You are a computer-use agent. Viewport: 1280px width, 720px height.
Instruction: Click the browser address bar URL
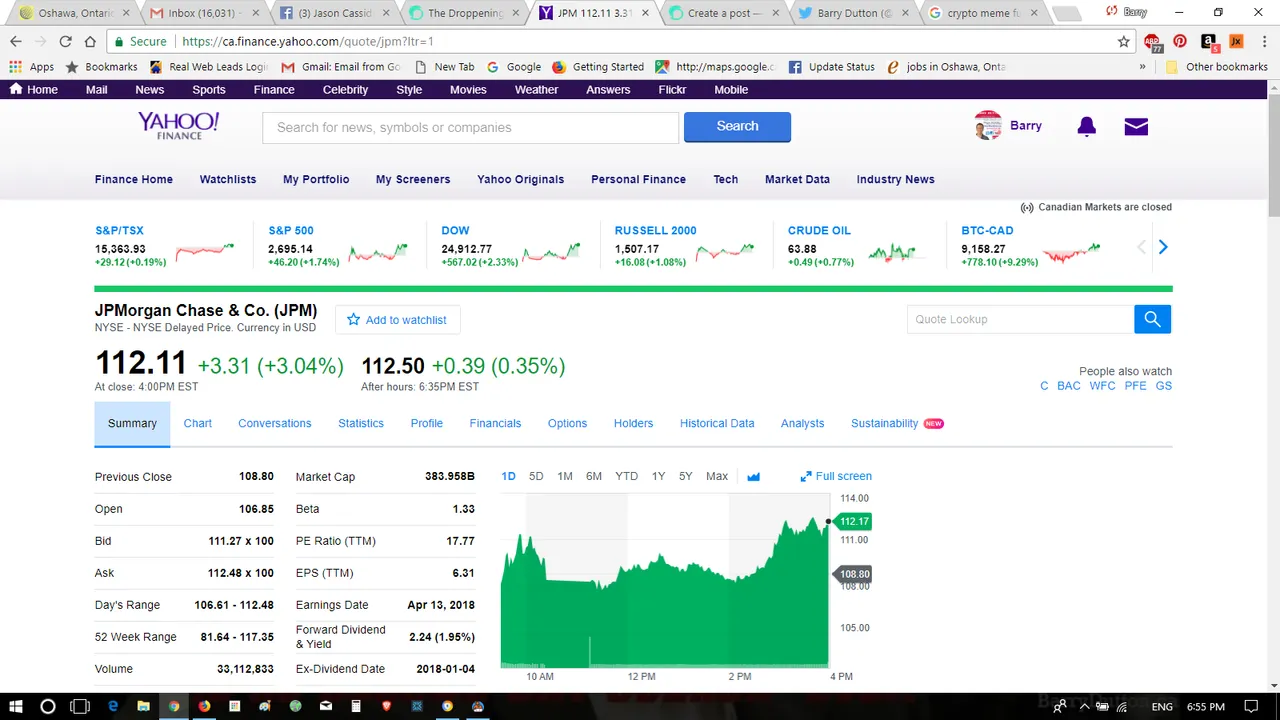[x=307, y=42]
